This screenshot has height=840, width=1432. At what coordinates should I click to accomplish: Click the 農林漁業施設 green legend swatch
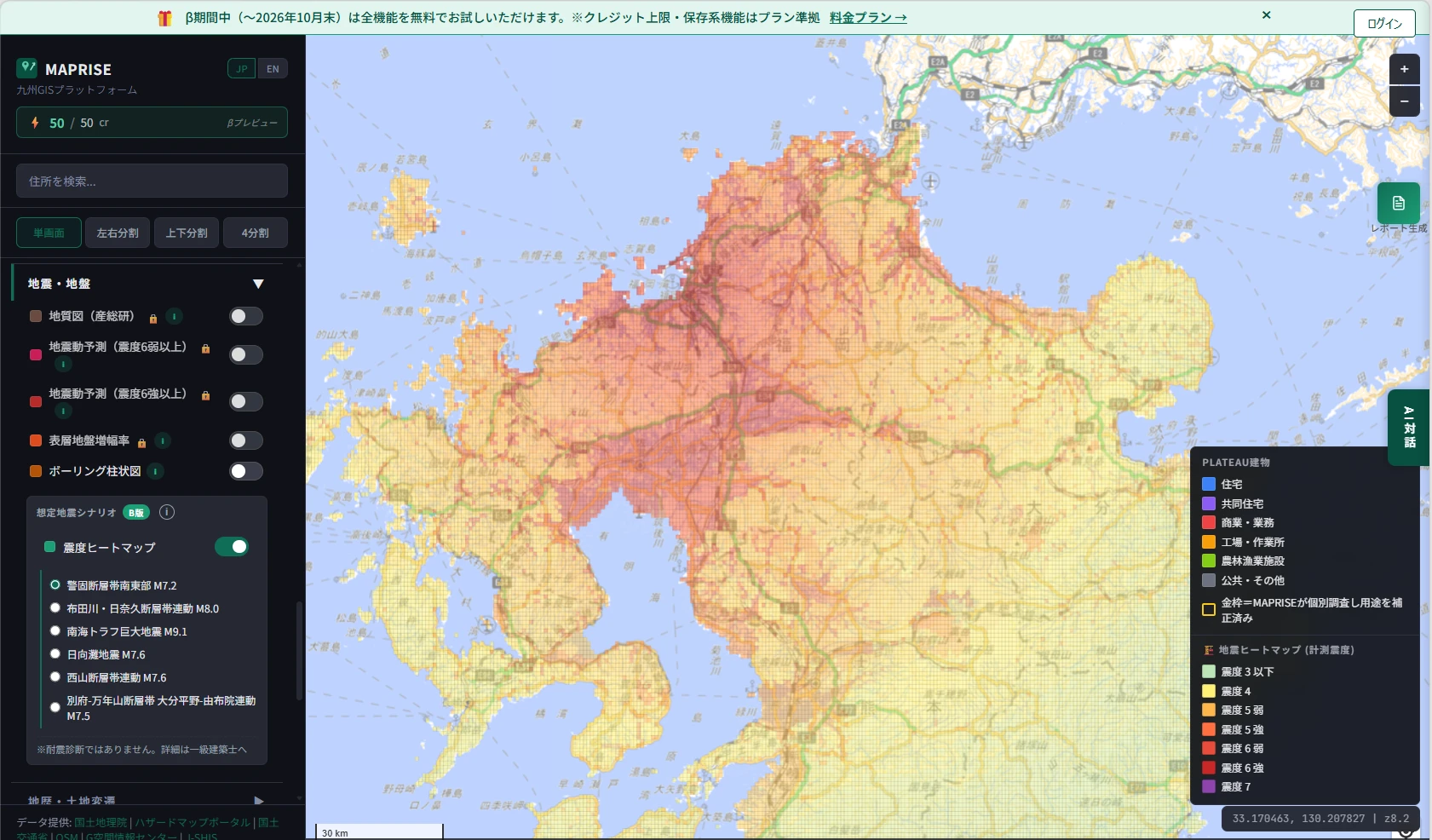[x=1209, y=561]
